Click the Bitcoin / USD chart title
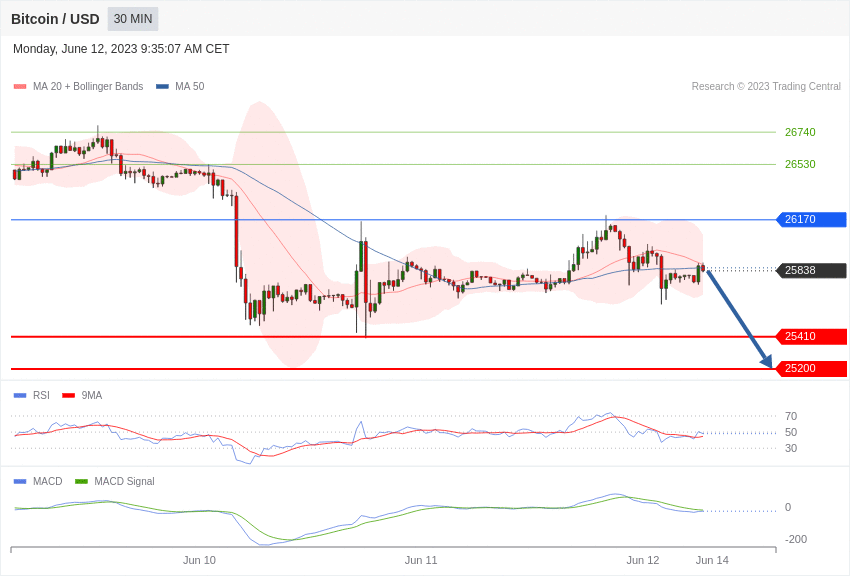This screenshot has height=576, width=850. [55, 19]
